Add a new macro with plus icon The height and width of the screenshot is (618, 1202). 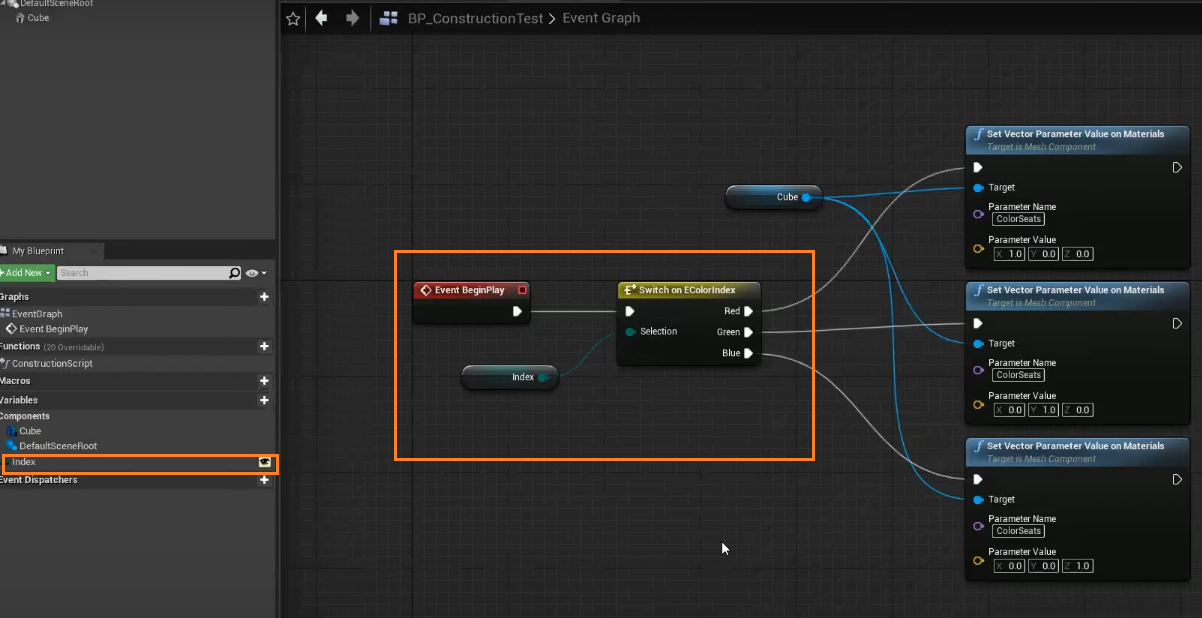pos(264,381)
